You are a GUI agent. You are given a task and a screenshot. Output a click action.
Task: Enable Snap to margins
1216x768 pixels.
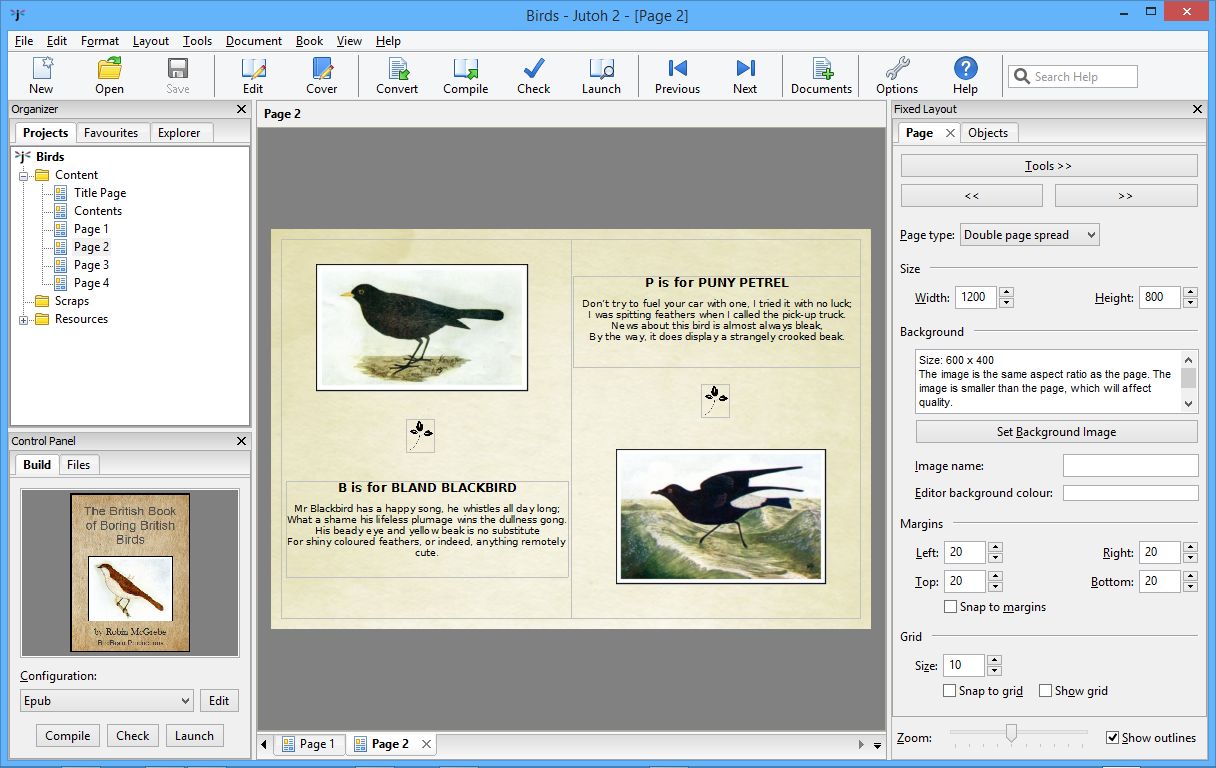[x=950, y=607]
